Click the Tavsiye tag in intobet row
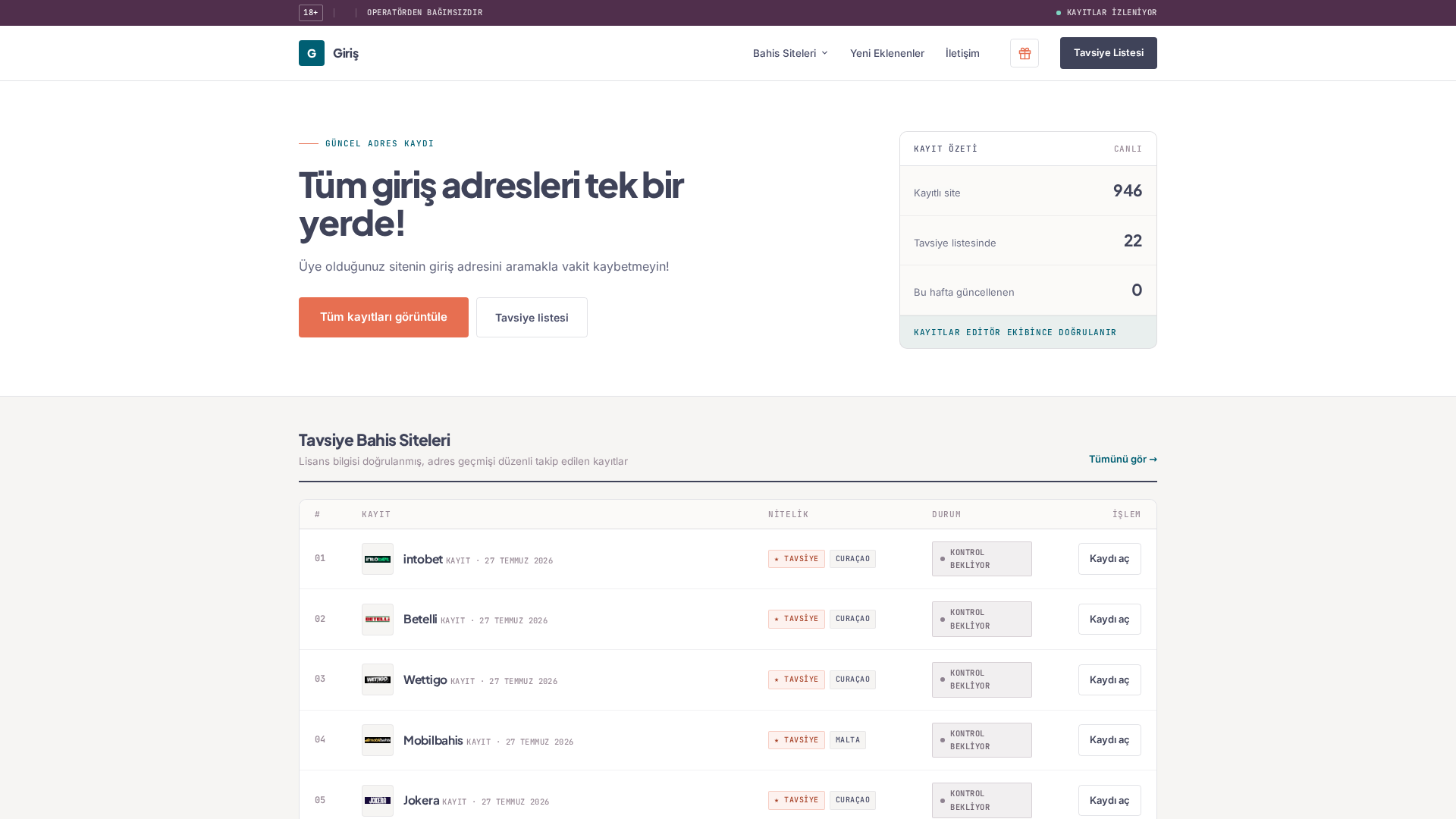 pos(796,559)
